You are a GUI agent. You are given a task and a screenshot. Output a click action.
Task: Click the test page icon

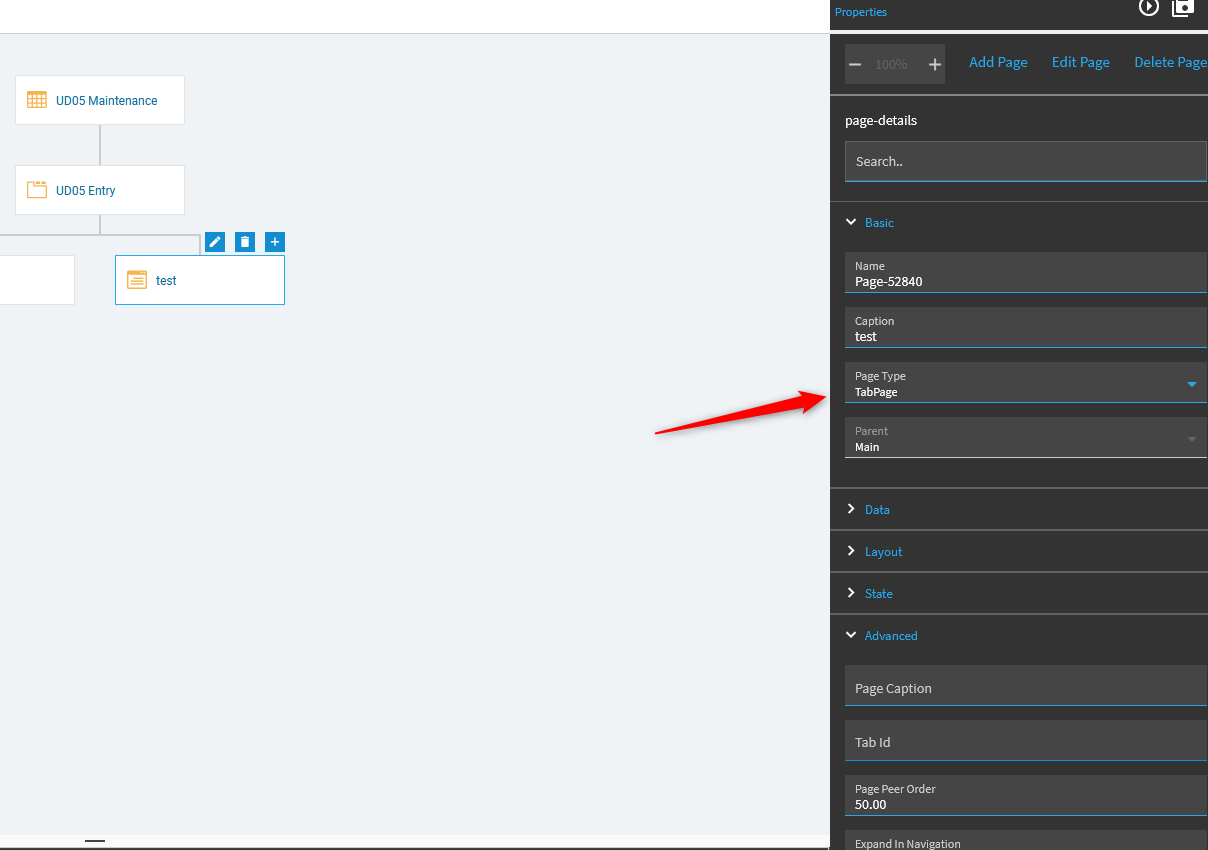[137, 280]
